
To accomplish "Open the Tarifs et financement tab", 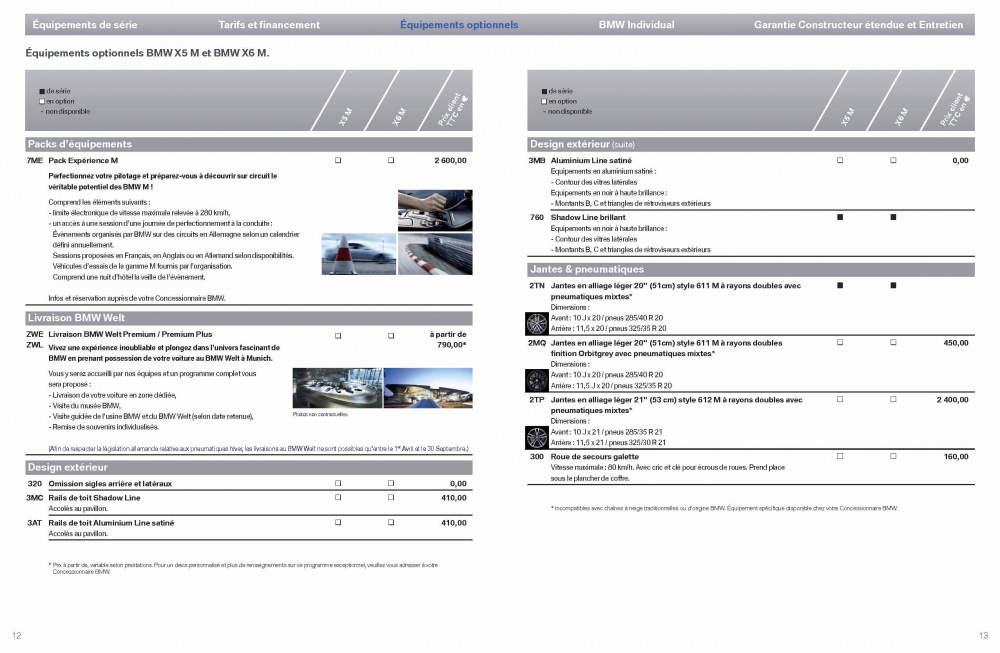I will (x=269, y=25).
